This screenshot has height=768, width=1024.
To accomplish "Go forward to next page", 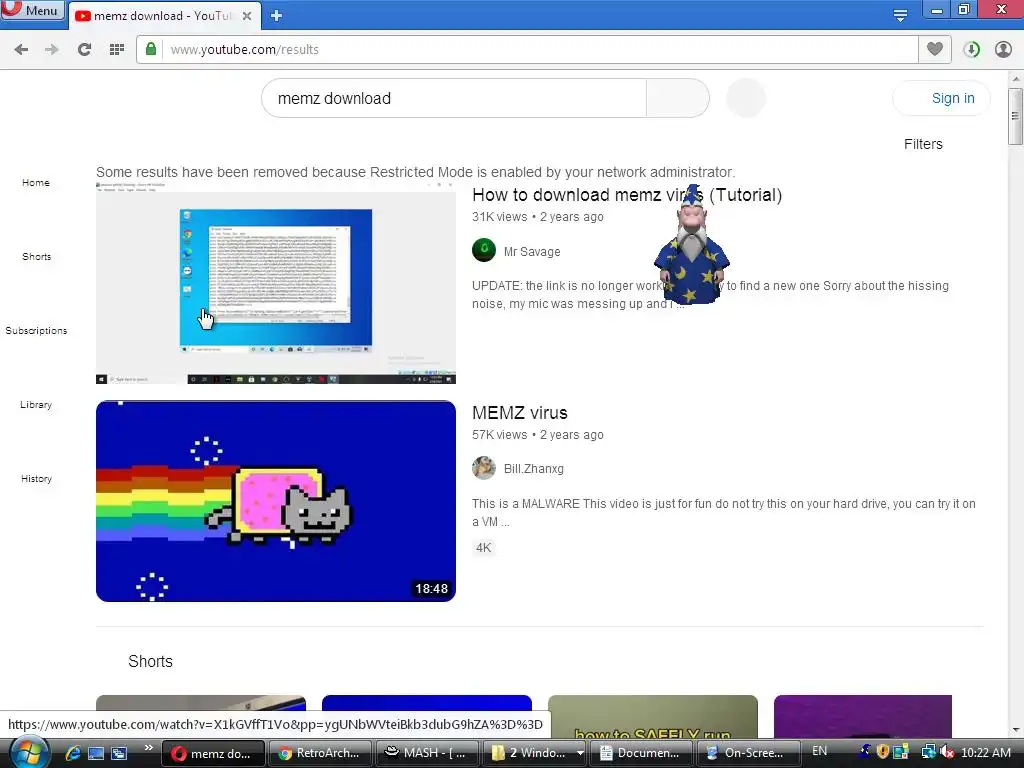I will click(52, 50).
